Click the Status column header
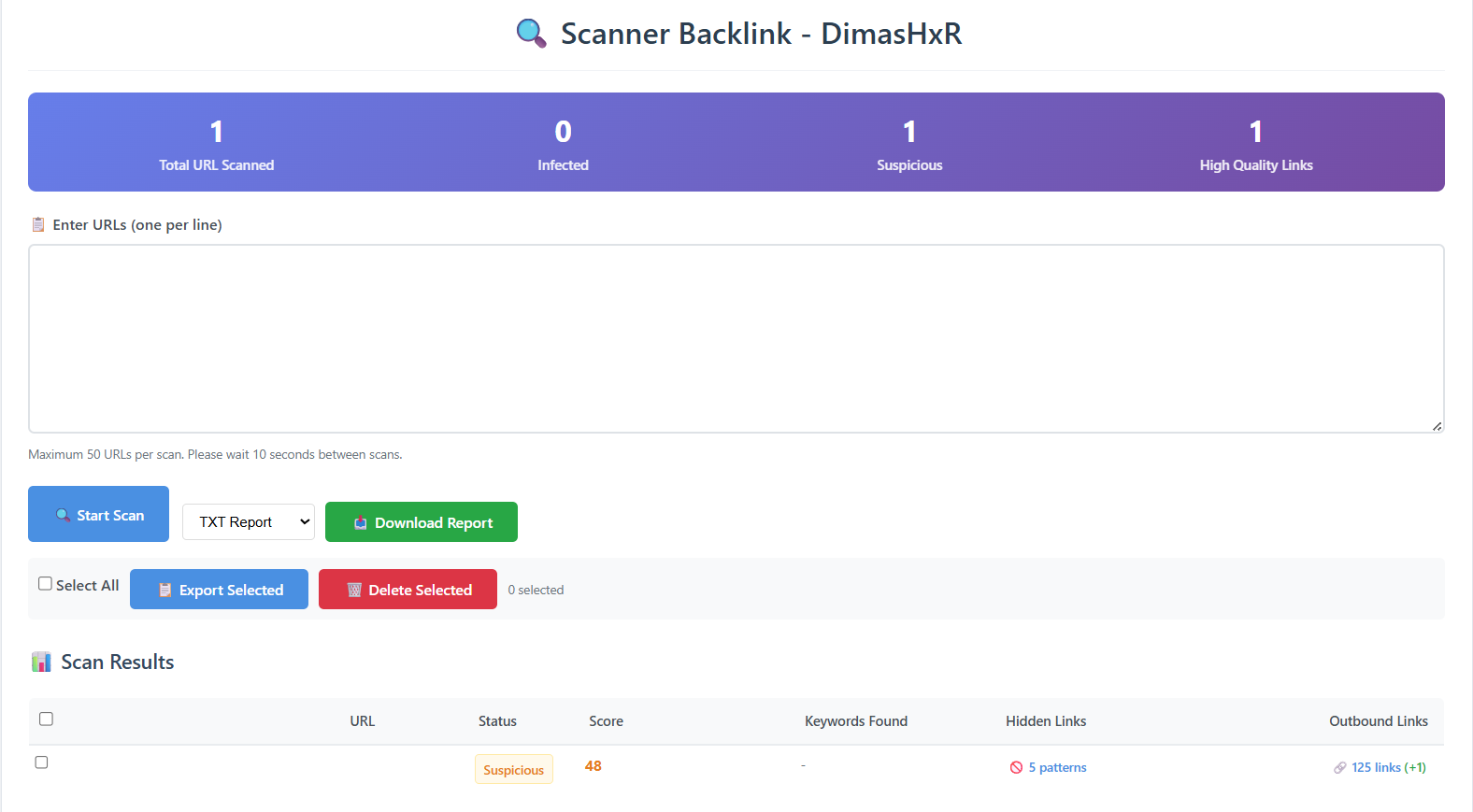Image resolution: width=1473 pixels, height=812 pixels. 497,721
